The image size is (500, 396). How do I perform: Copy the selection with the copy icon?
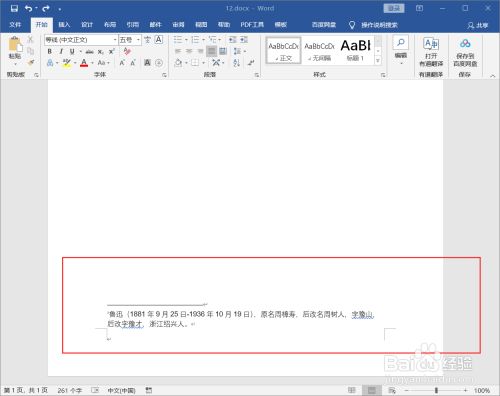[30, 51]
